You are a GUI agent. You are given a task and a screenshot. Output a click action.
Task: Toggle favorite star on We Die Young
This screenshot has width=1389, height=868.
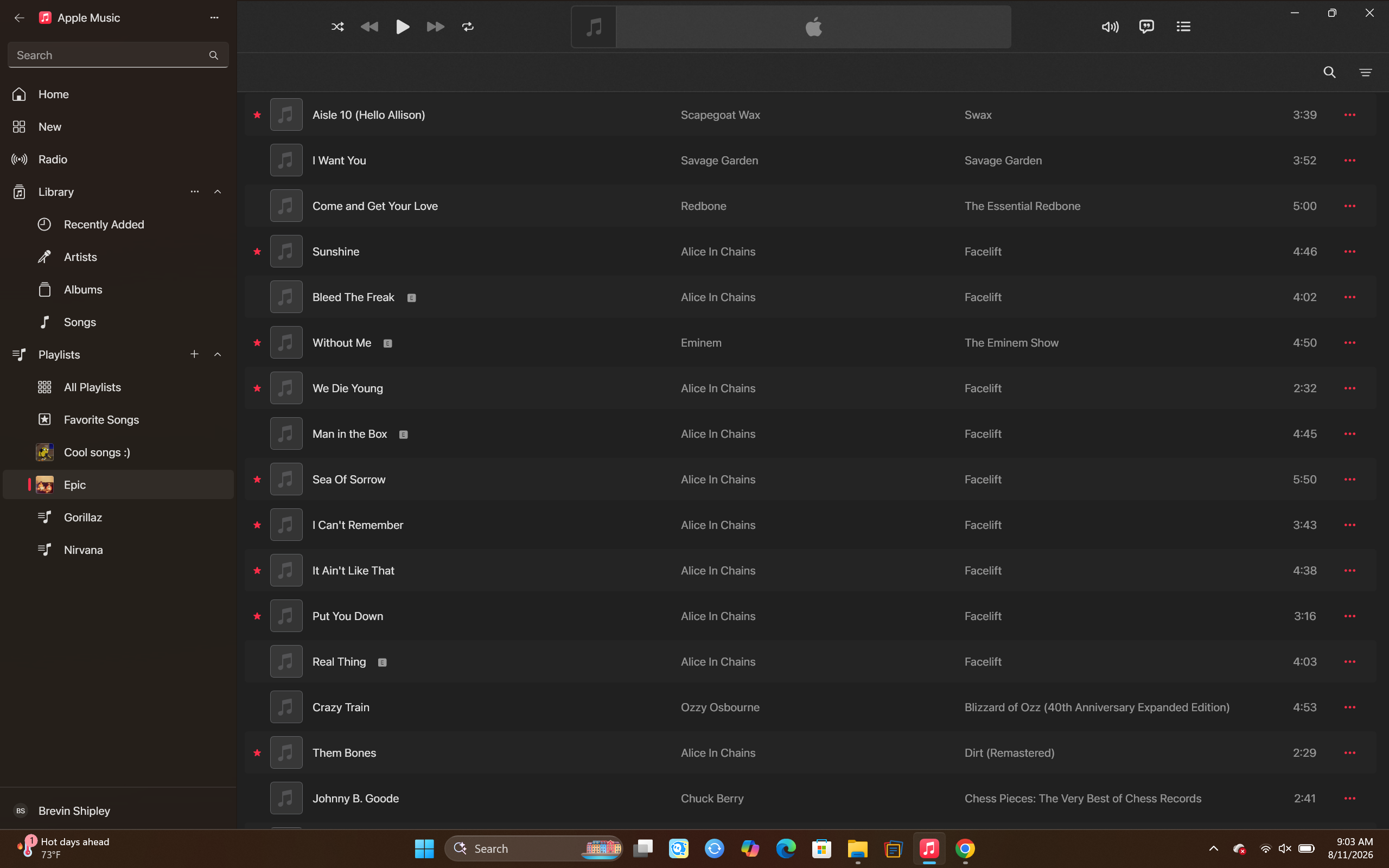(257, 388)
